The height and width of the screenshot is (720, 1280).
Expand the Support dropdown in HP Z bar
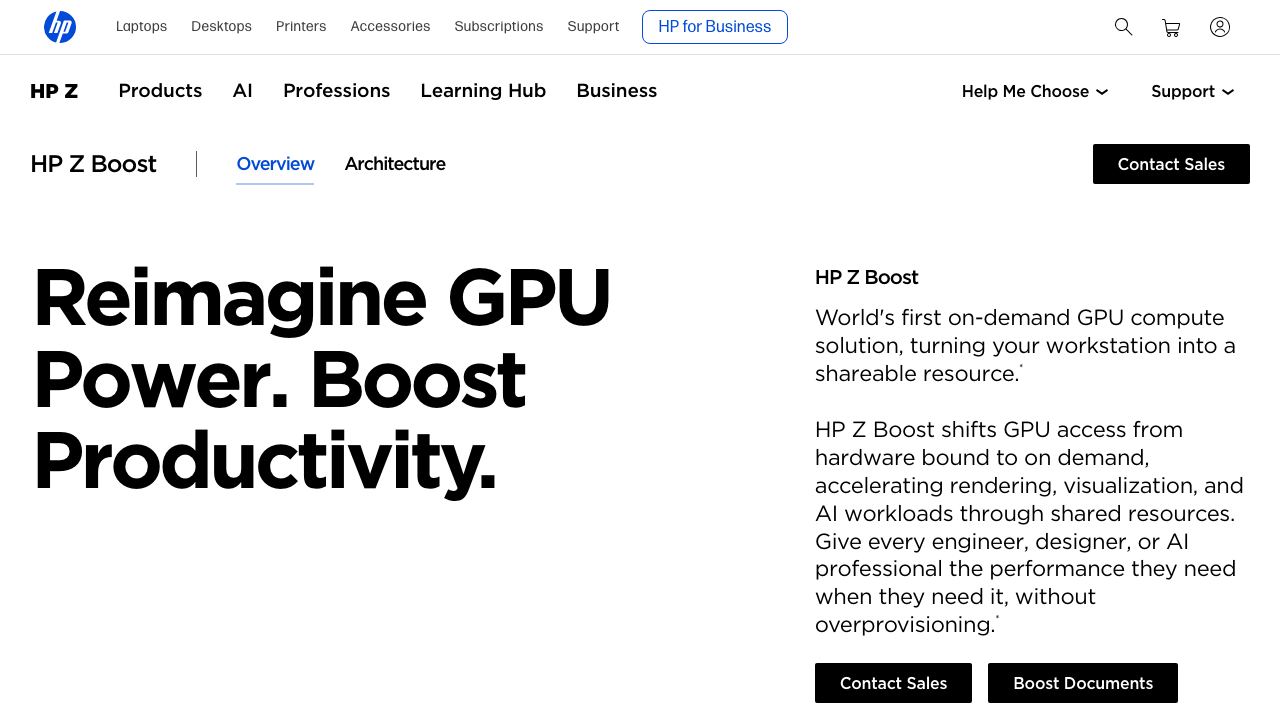click(x=1193, y=91)
